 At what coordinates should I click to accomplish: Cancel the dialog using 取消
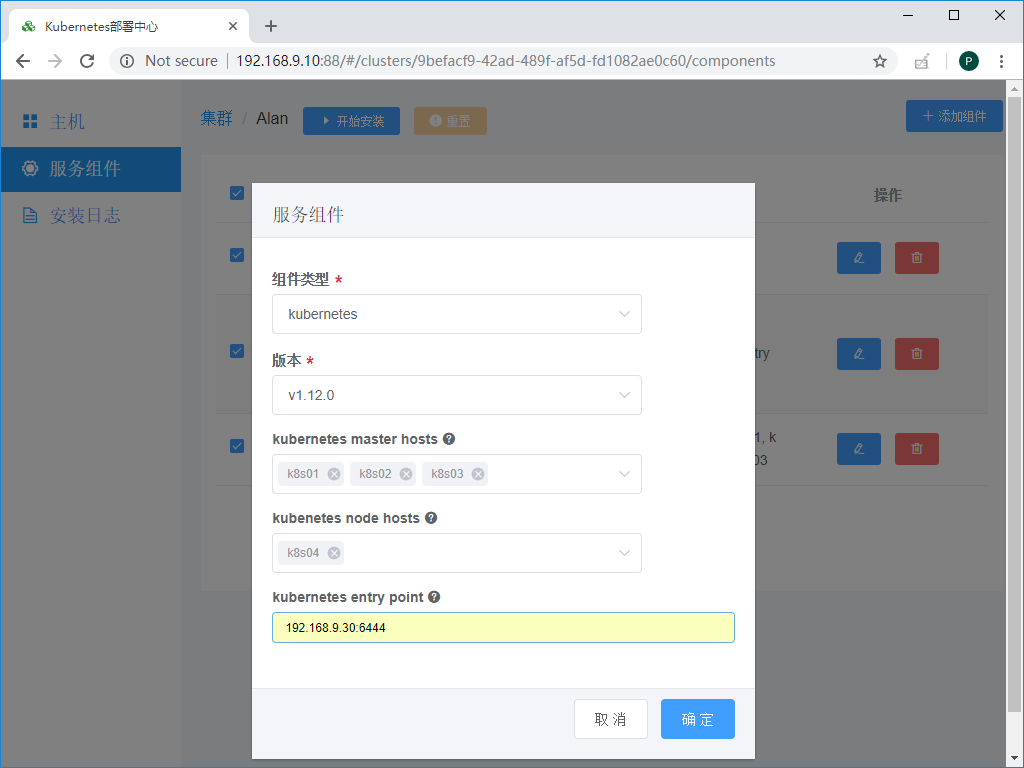tap(610, 718)
